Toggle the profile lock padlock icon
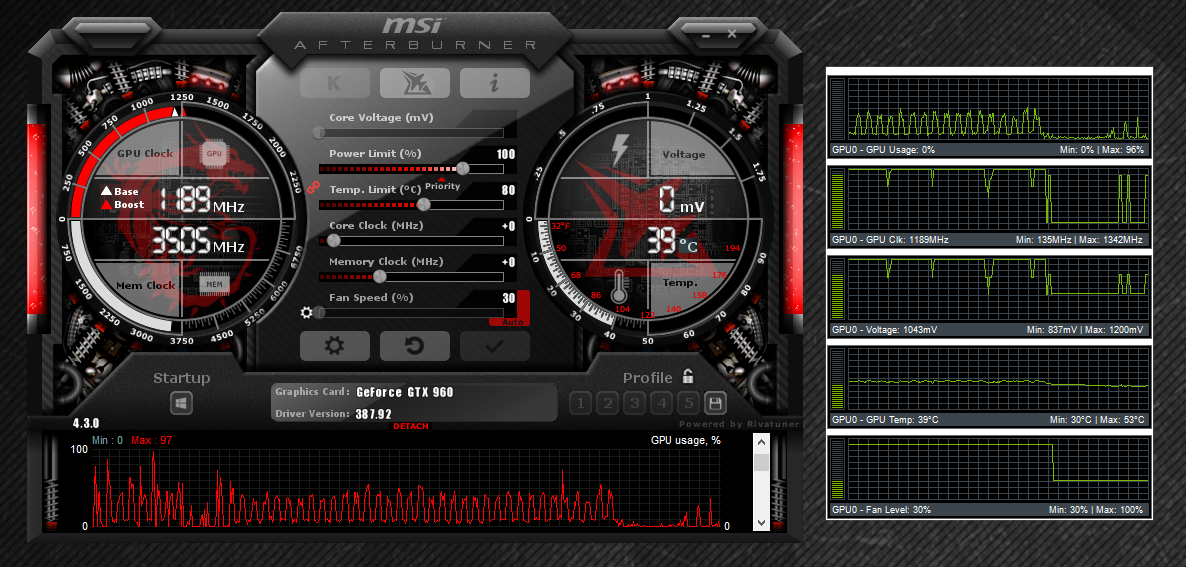The height and width of the screenshot is (567, 1186). pos(688,376)
